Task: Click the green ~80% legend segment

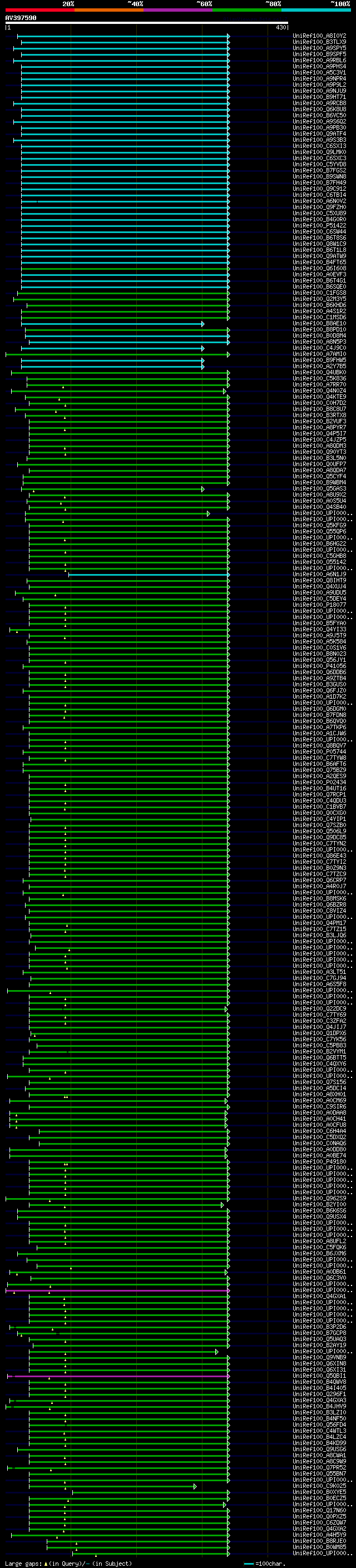Action: click(247, 10)
